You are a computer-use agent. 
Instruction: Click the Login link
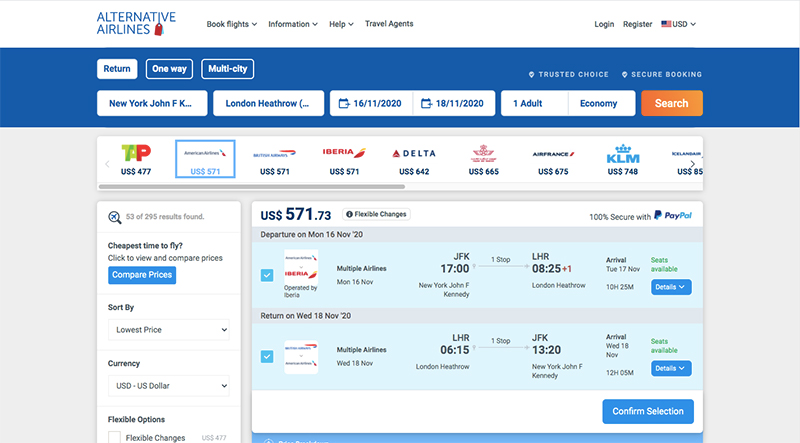[x=604, y=24]
